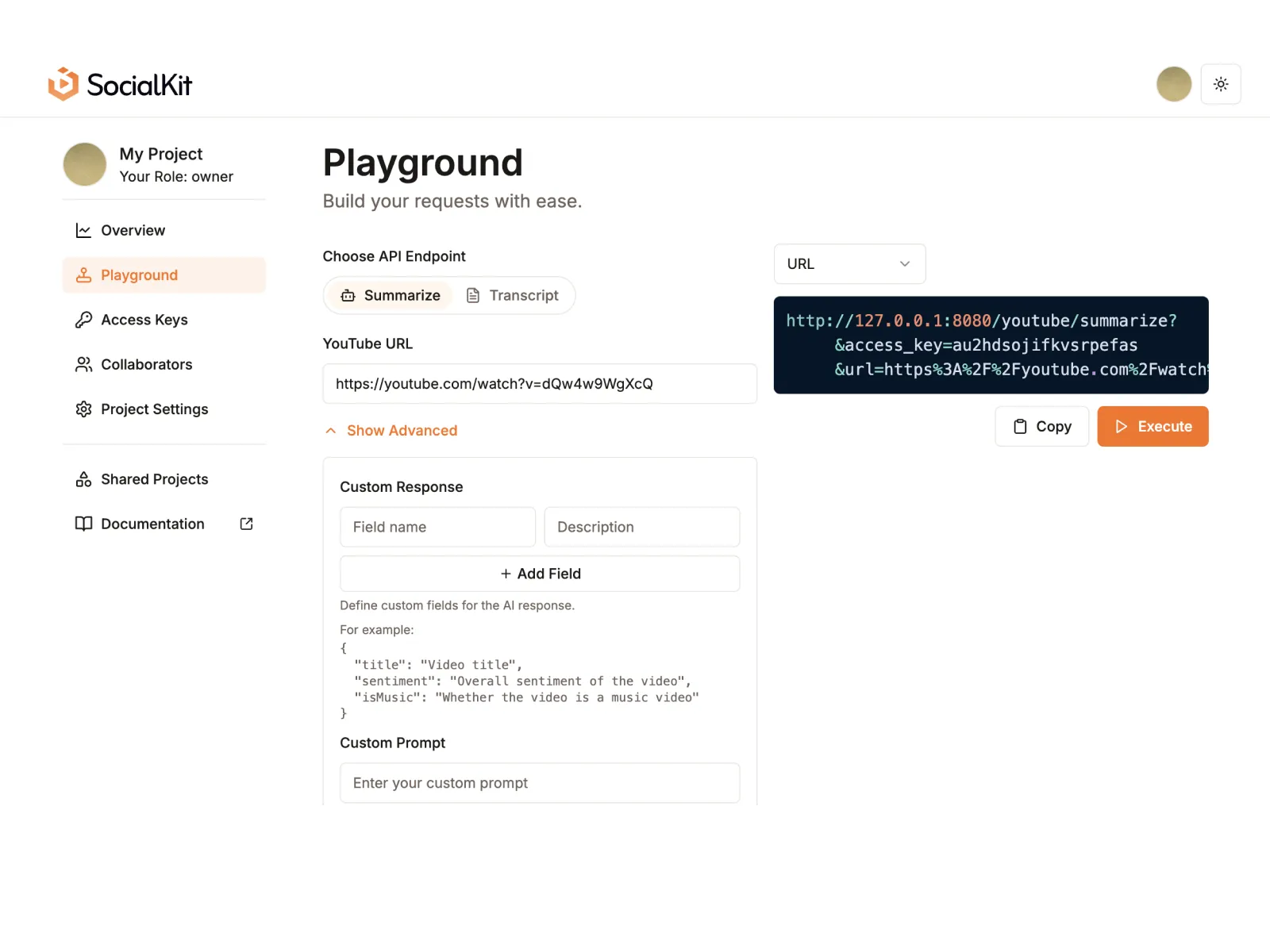Toggle the light/dark theme sun button
This screenshot has height=952, width=1270.
pyautogui.click(x=1220, y=84)
